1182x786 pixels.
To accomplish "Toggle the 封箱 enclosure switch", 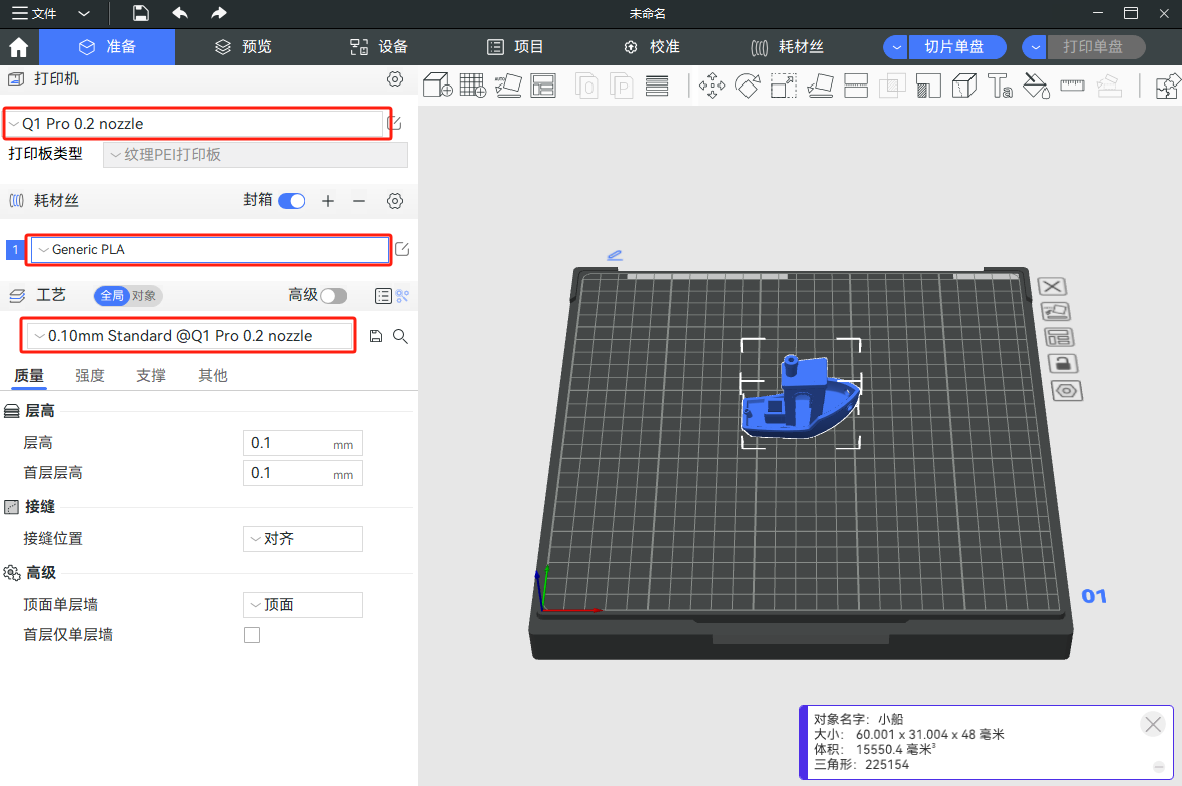I will point(292,201).
